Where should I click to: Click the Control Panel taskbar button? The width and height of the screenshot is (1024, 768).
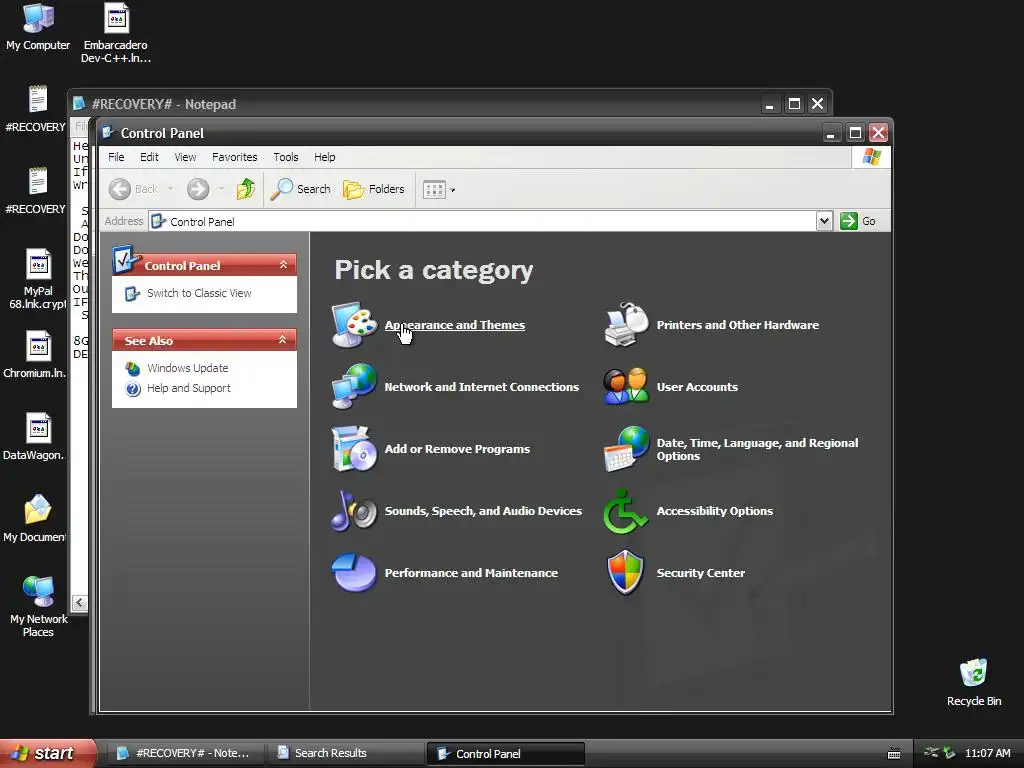click(505, 753)
